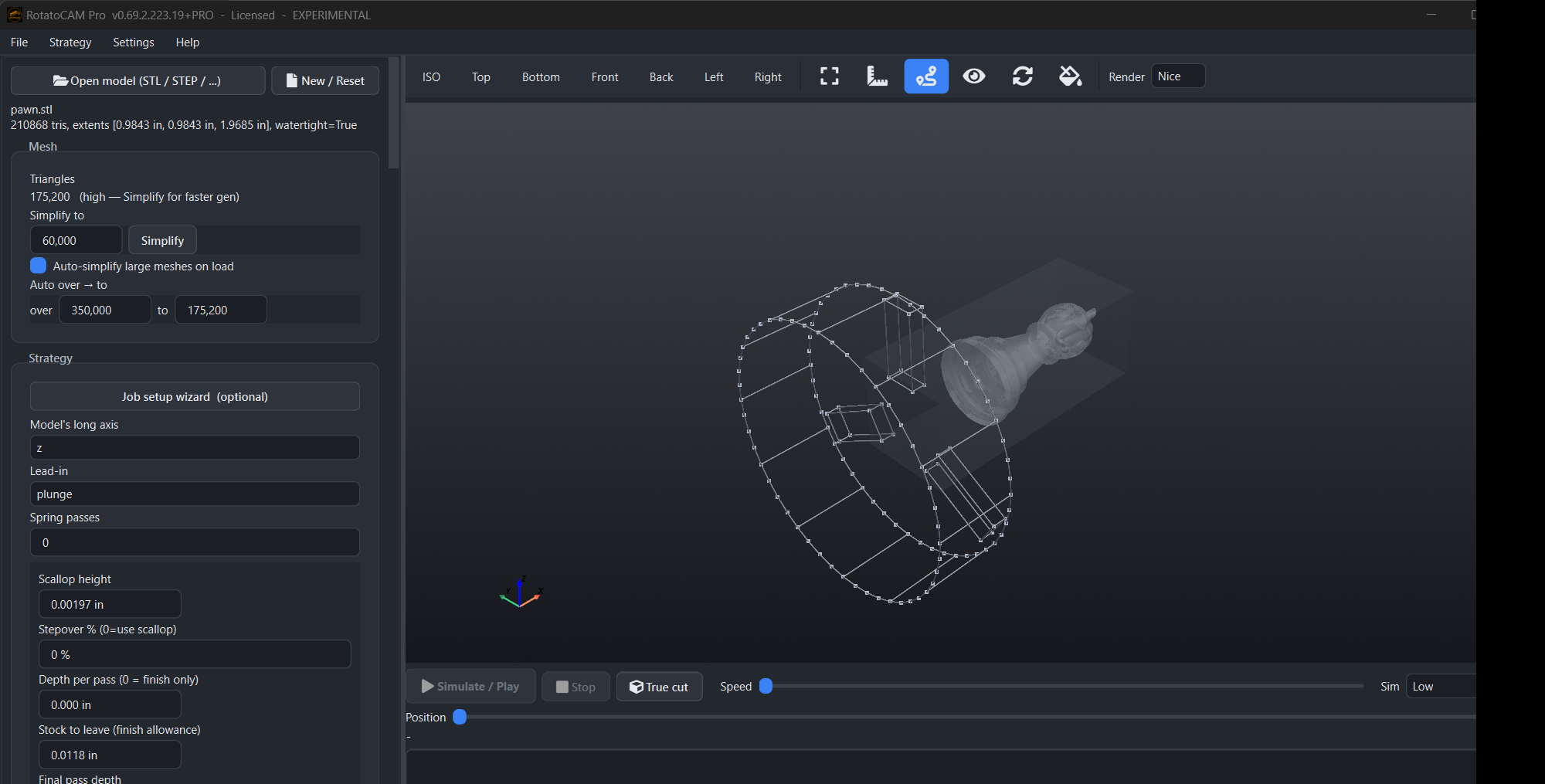Switch to Left view
Screen dimensions: 1545x784
click(714, 77)
